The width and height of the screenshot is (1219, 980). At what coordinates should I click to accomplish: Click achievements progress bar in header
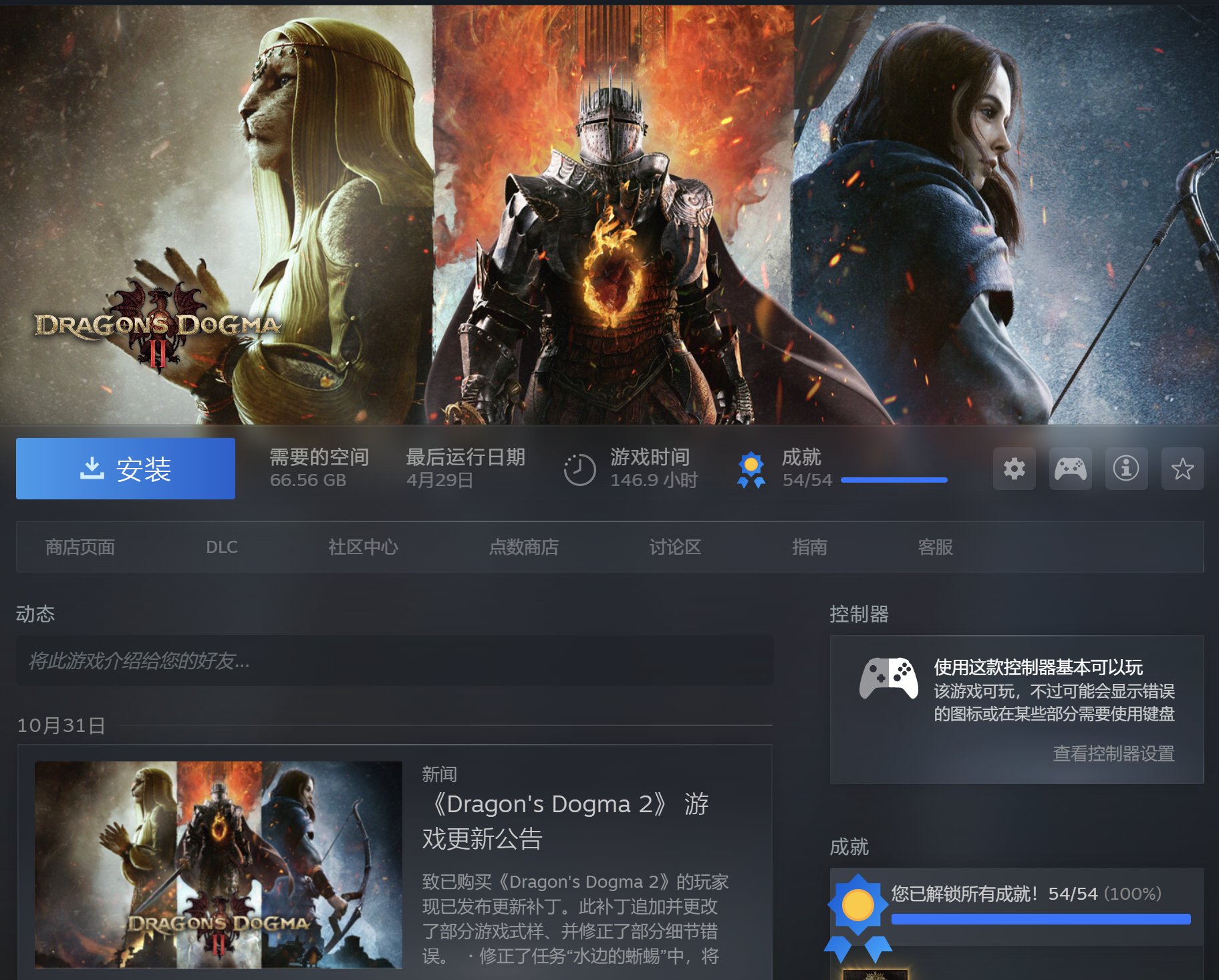[894, 480]
